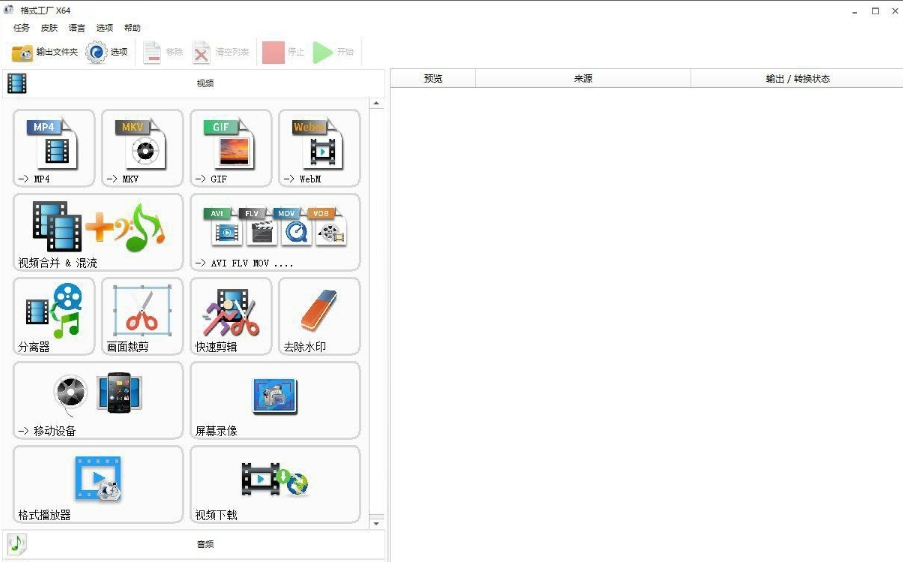The width and height of the screenshot is (903, 562).
Task: Open the 选项 menu in menu bar
Action: point(104,28)
